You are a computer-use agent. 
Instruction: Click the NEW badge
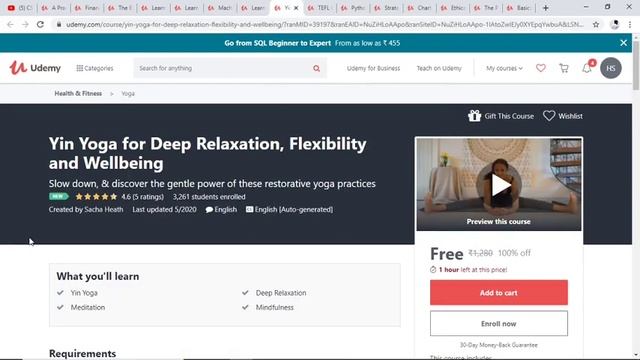58,196
